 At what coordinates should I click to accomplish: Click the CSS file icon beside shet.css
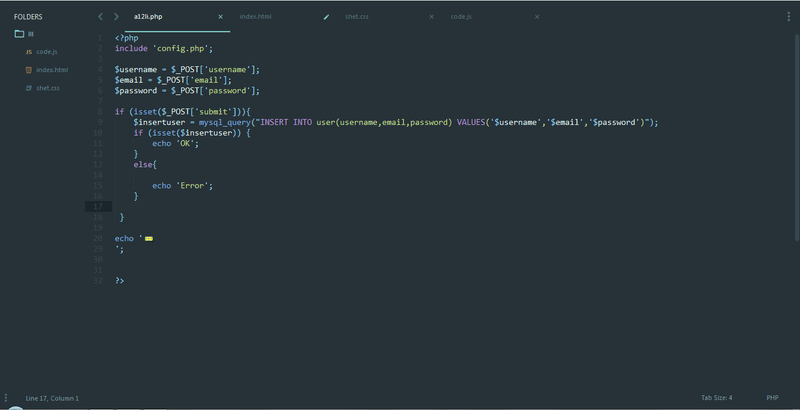[28, 88]
